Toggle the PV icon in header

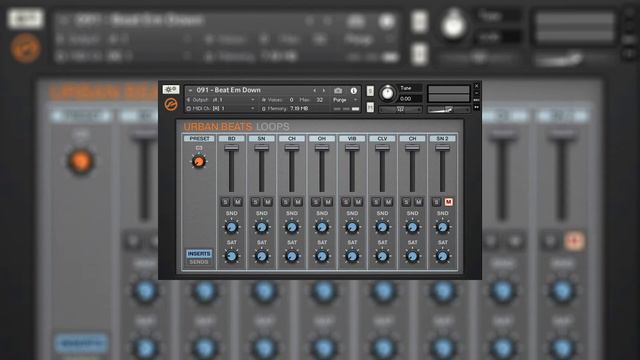coord(476,107)
